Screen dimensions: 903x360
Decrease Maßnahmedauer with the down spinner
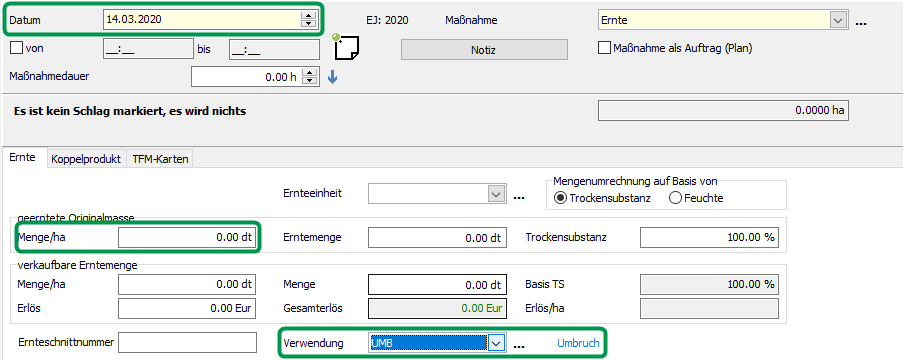pyautogui.click(x=310, y=81)
